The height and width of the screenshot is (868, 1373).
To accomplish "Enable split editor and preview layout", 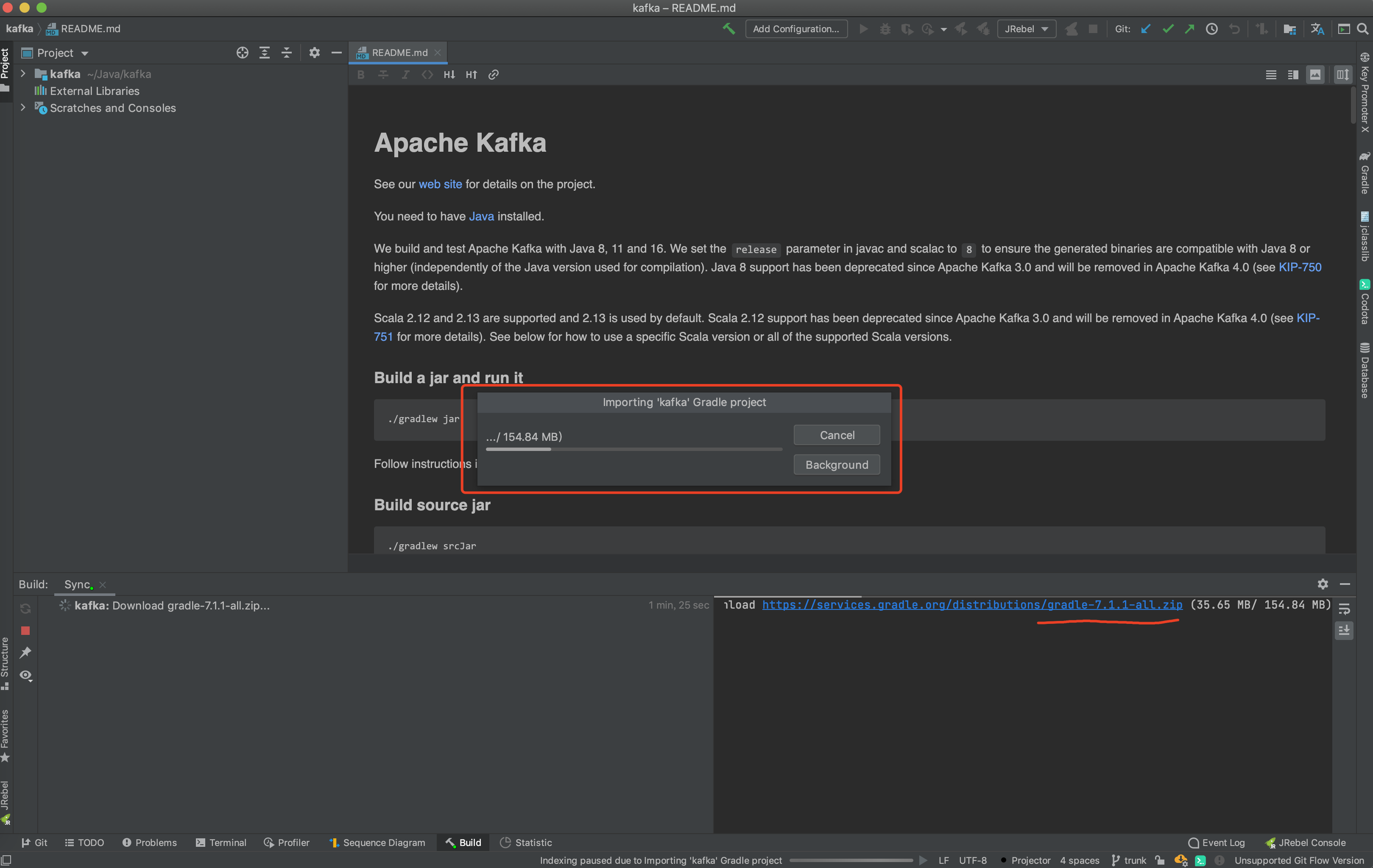I will (x=1292, y=74).
